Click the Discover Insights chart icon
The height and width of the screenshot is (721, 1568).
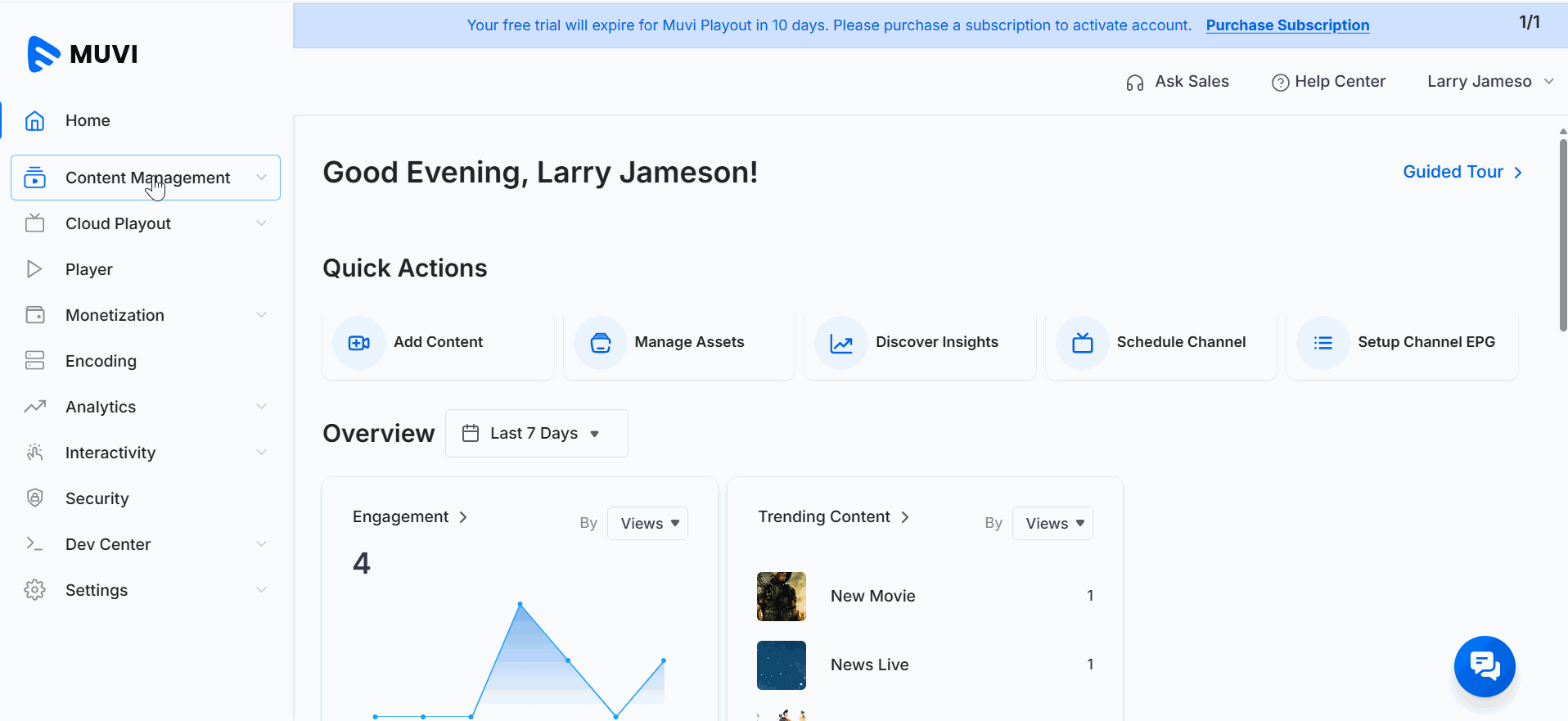pos(841,343)
